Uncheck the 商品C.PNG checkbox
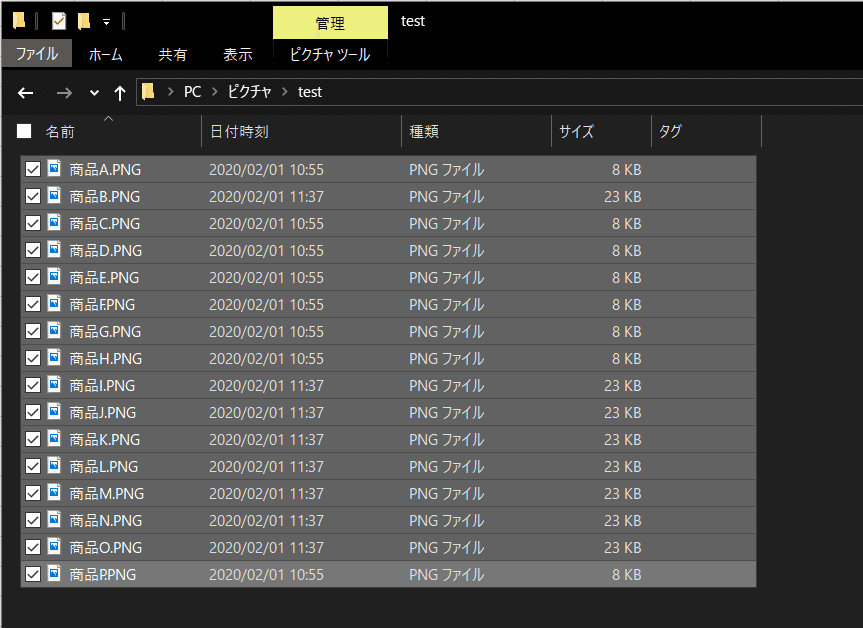The image size is (863, 628). click(x=33, y=223)
